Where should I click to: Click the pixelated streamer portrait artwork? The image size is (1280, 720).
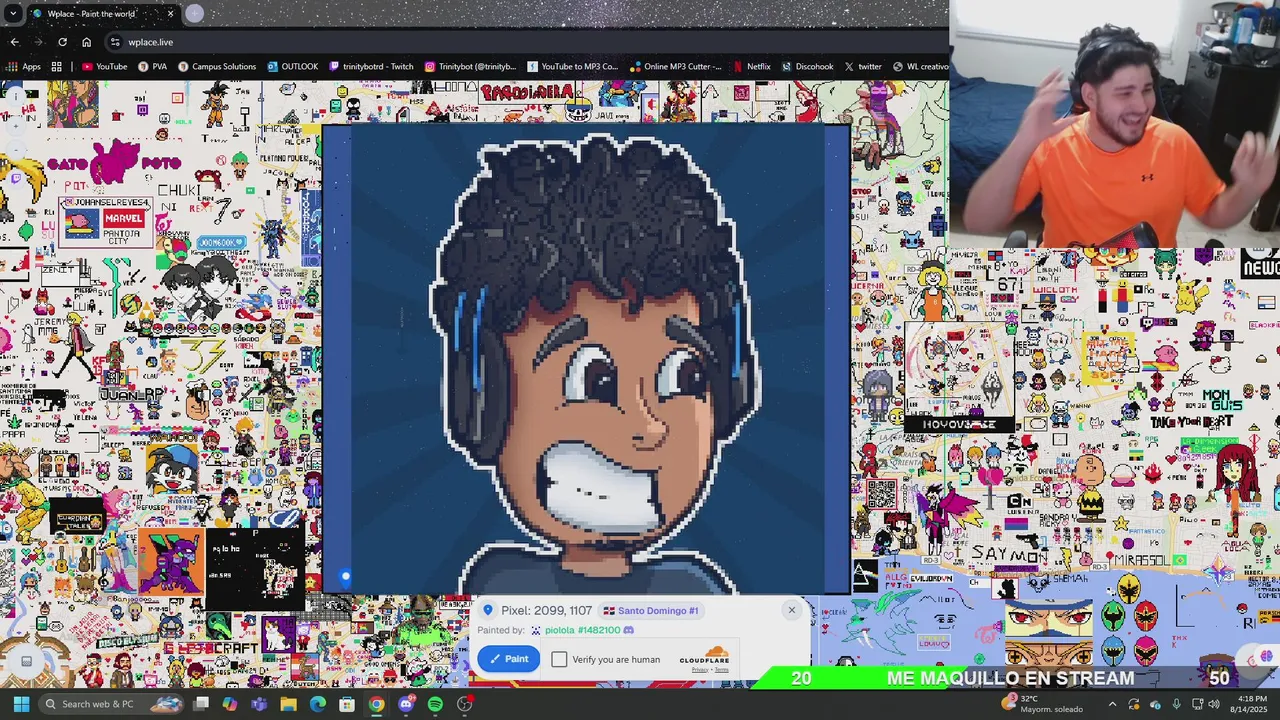coord(586,360)
